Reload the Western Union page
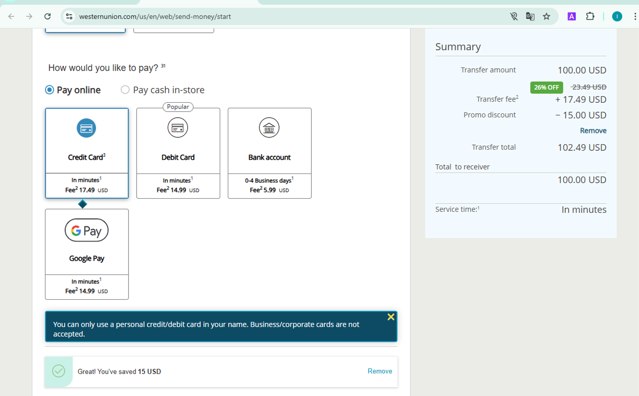 click(x=47, y=16)
